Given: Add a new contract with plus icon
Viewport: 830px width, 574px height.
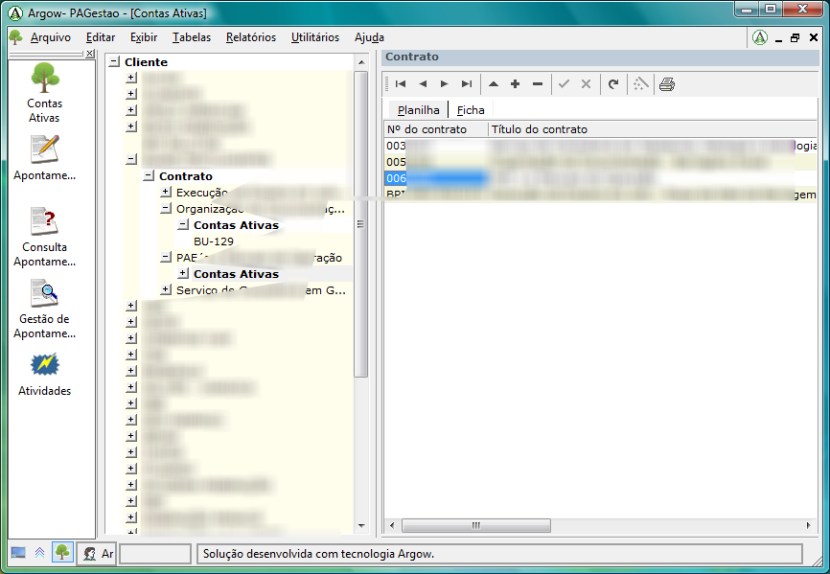Looking at the screenshot, I should click(x=515, y=84).
